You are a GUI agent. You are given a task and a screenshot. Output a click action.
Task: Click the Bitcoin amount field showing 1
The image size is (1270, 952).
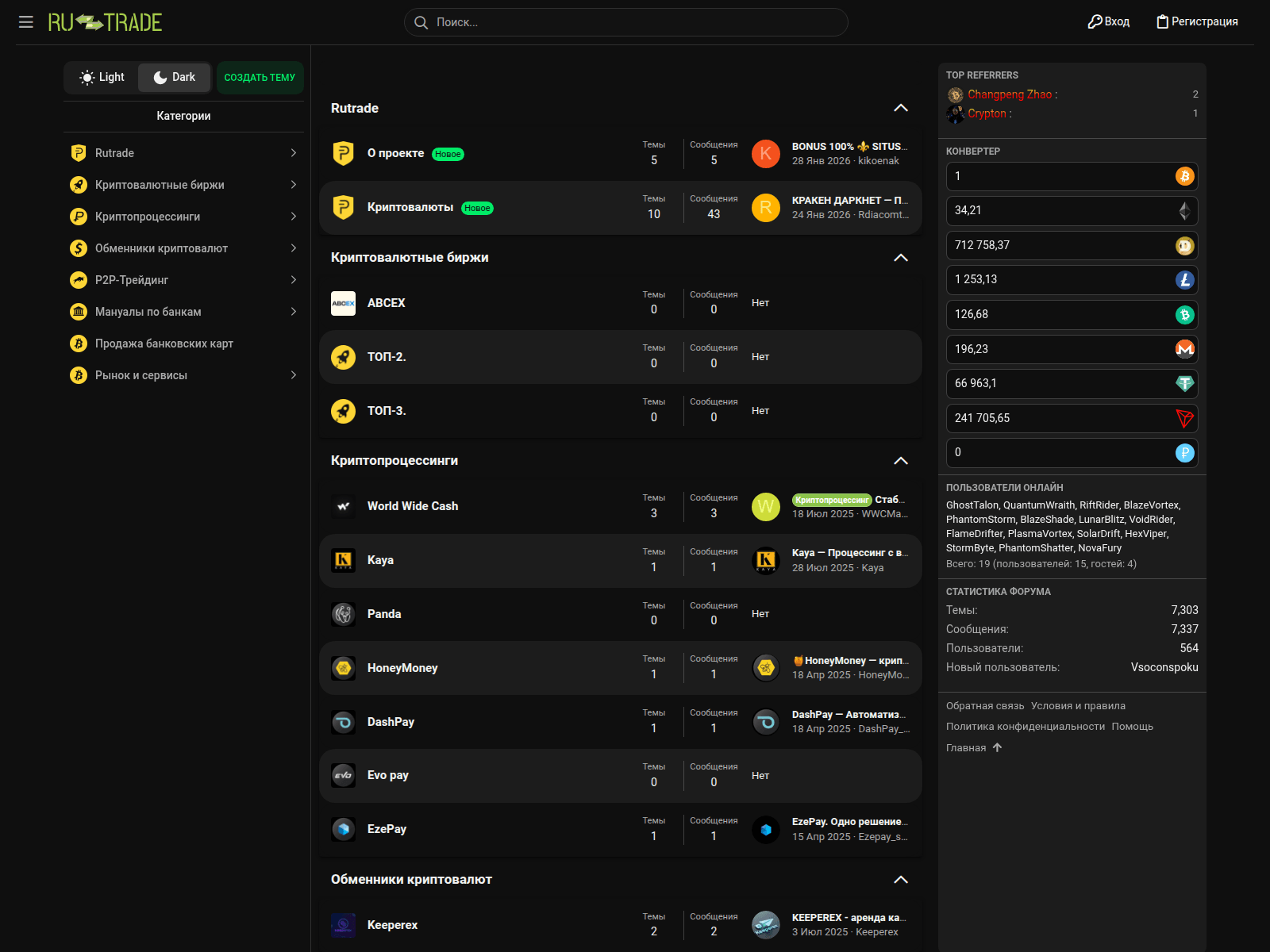(x=1072, y=176)
